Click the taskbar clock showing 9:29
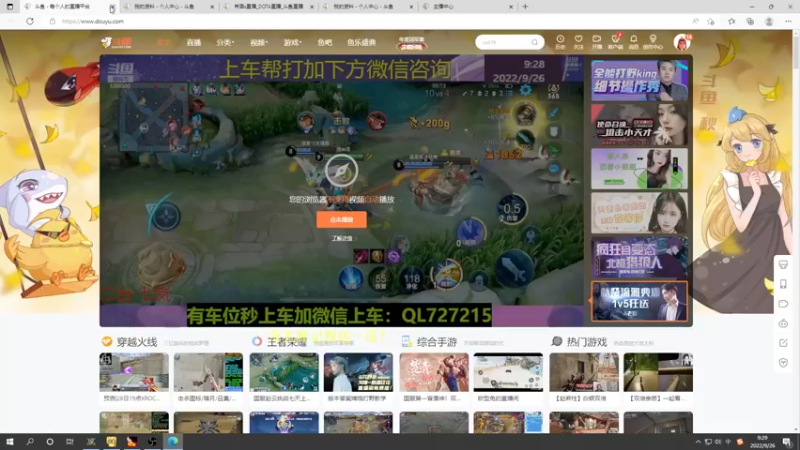 [x=762, y=442]
